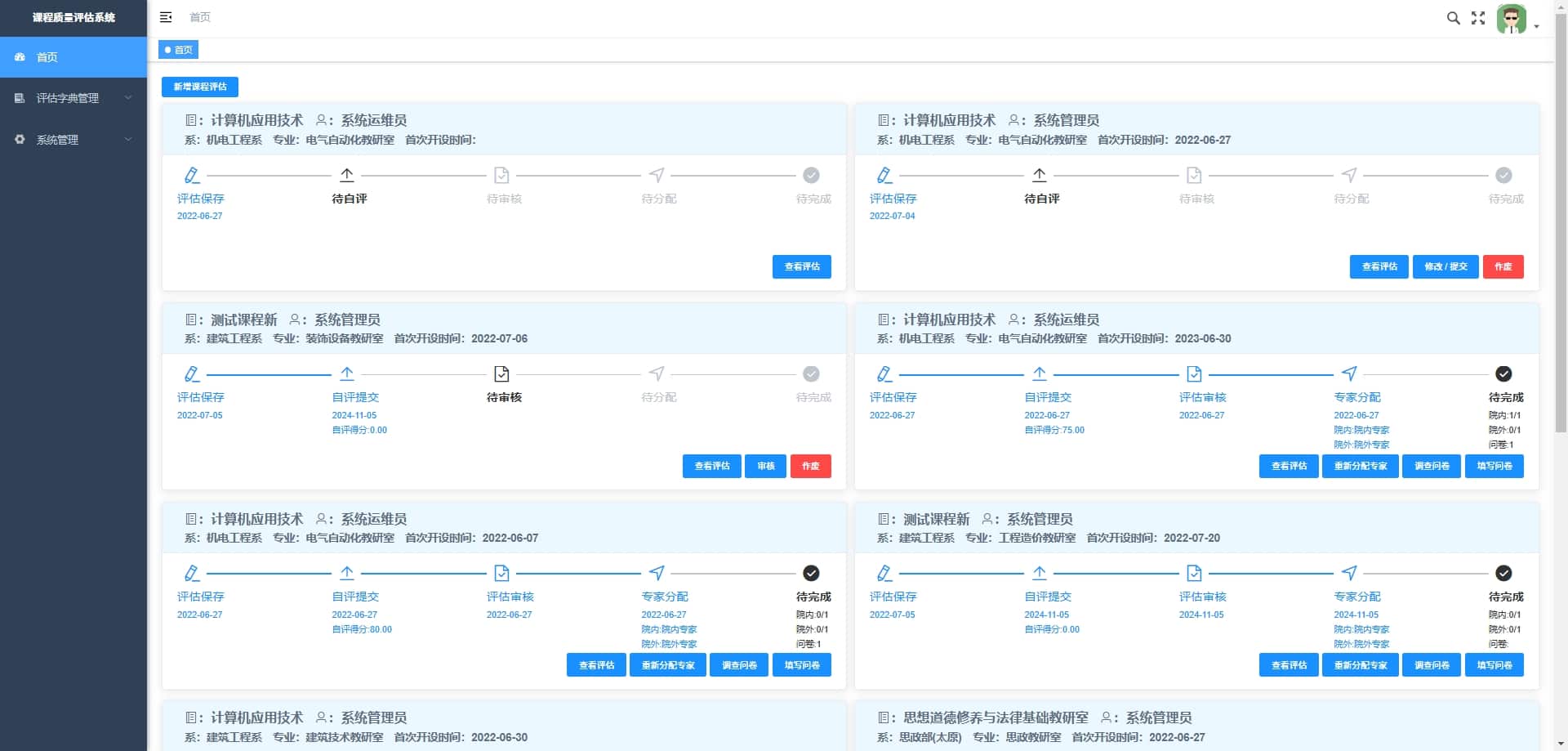
Task: Click the 待完成 check icon on the 2022-07-04 card
Action: pyautogui.click(x=1503, y=175)
